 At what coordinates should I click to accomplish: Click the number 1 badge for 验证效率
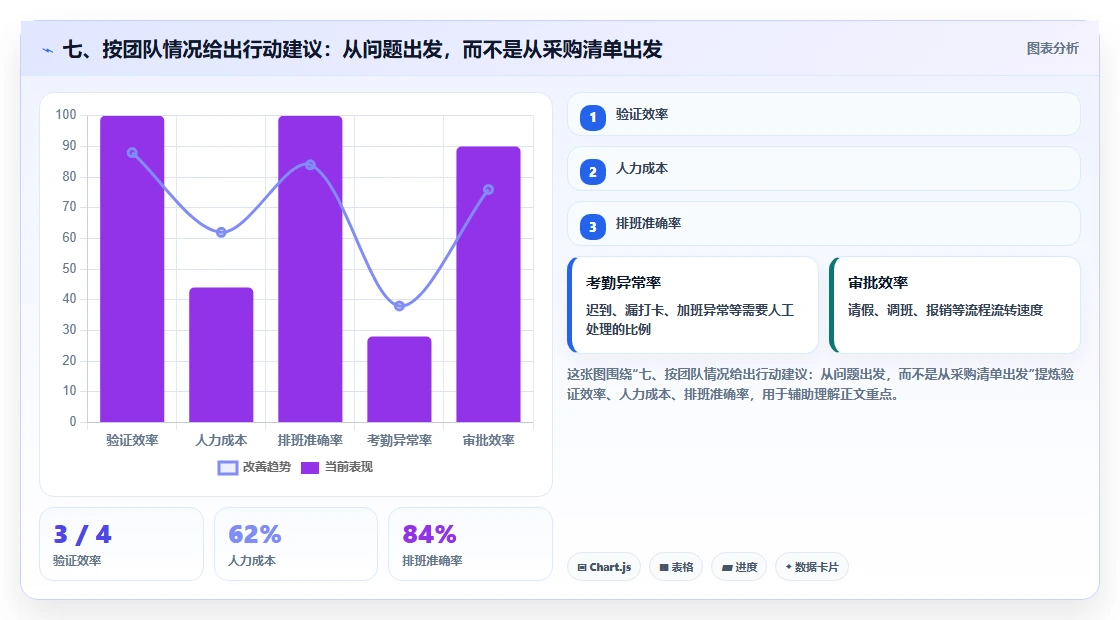(x=592, y=118)
